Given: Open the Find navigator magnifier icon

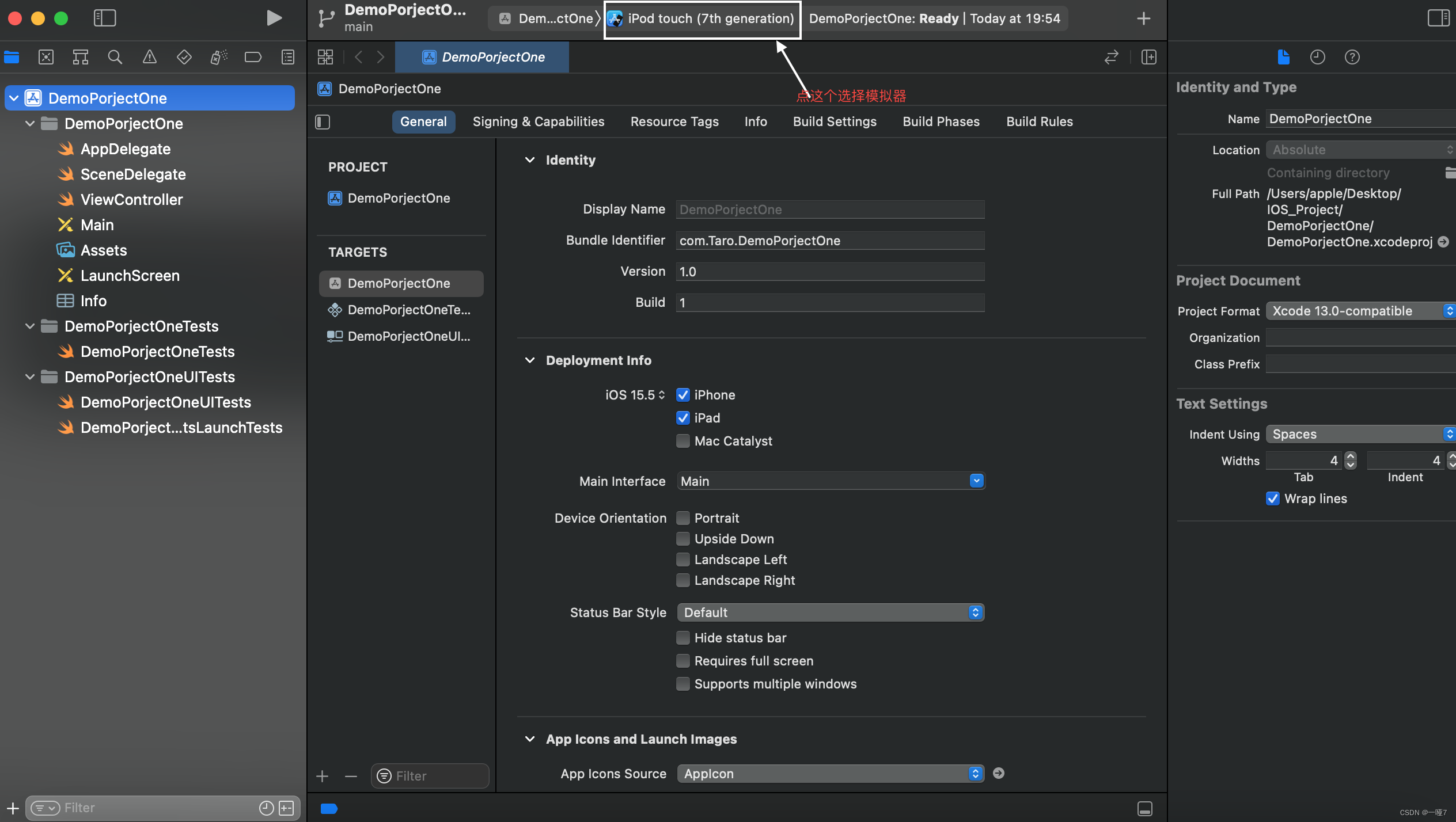Looking at the screenshot, I should click(115, 57).
